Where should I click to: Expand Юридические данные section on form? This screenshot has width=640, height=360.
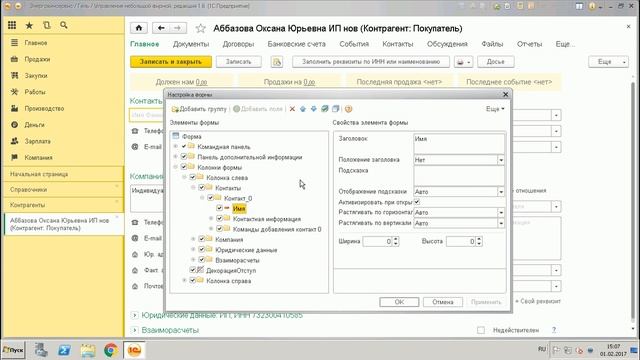pyautogui.click(x=134, y=315)
